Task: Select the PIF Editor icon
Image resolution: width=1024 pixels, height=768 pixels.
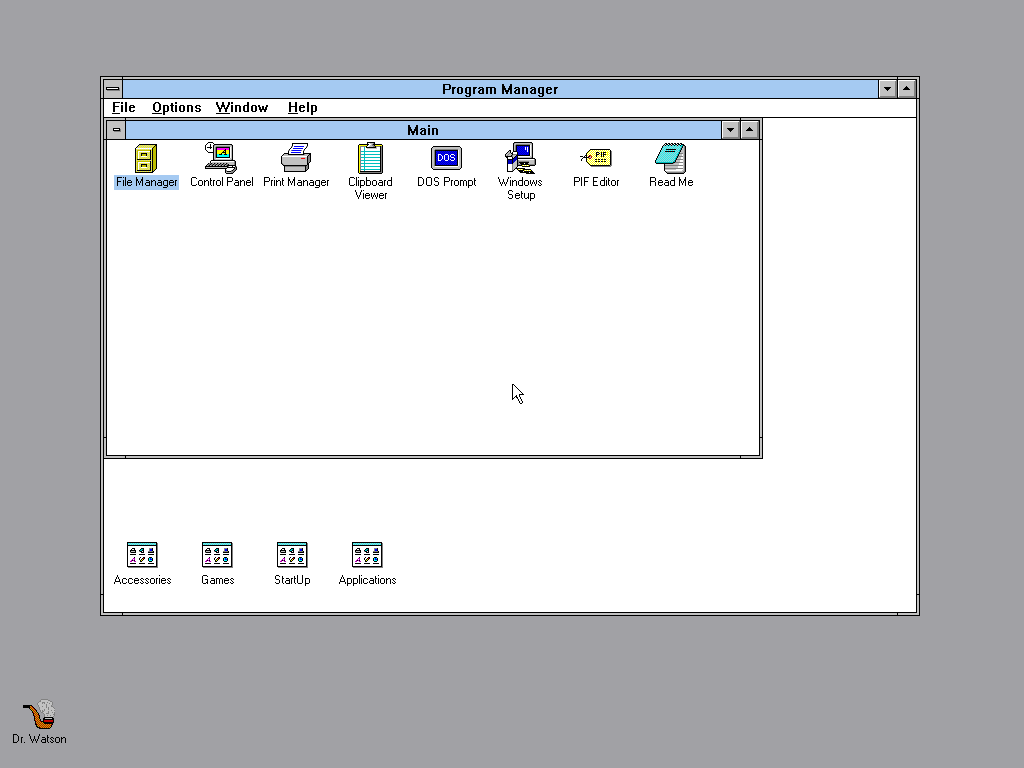Action: 596,158
